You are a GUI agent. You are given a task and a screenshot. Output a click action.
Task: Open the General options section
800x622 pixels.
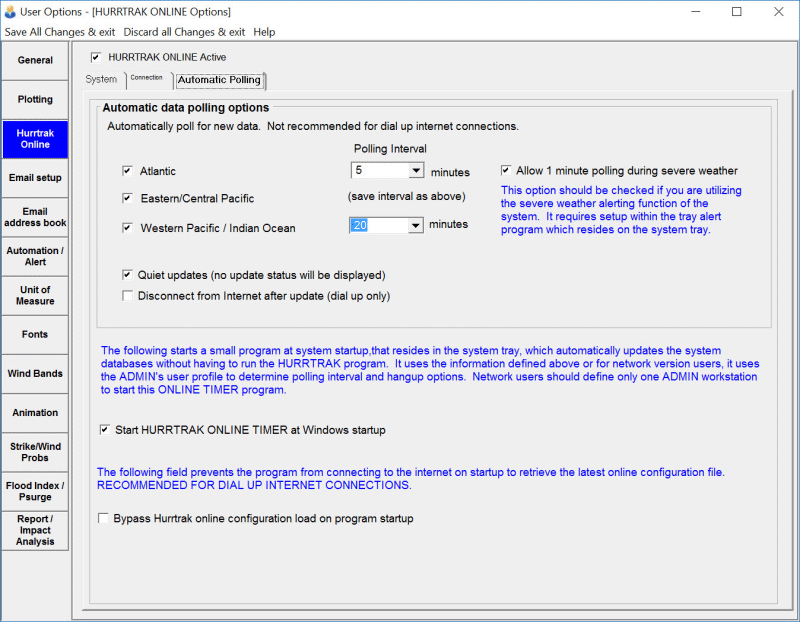tap(35, 61)
